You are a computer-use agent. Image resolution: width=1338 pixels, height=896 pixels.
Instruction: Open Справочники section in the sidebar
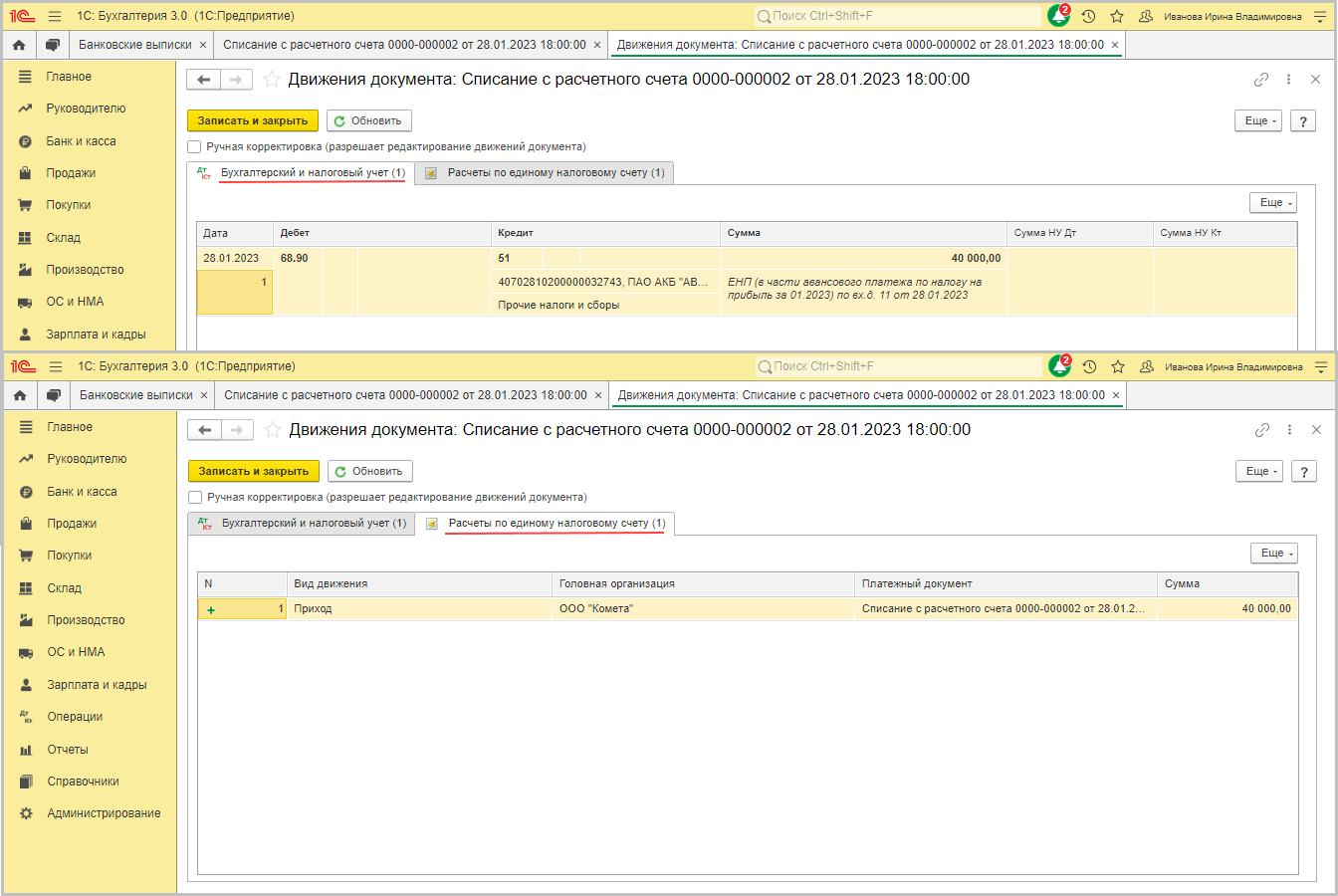(83, 782)
